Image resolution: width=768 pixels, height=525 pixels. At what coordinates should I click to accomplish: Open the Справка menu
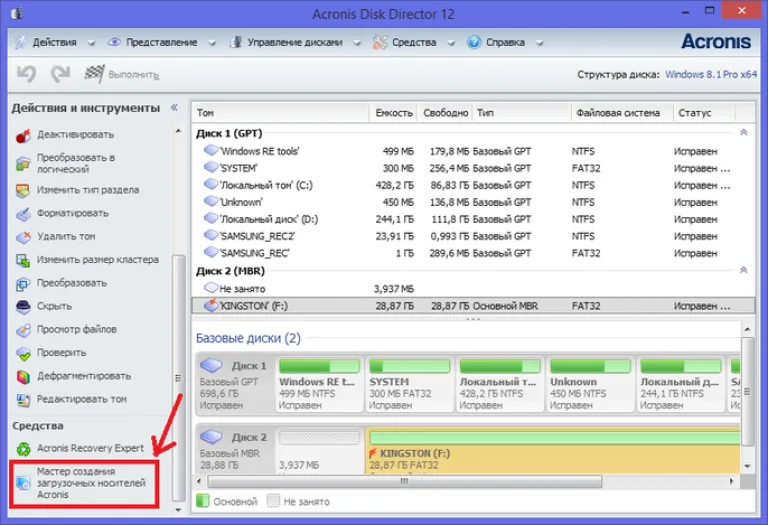coord(505,43)
